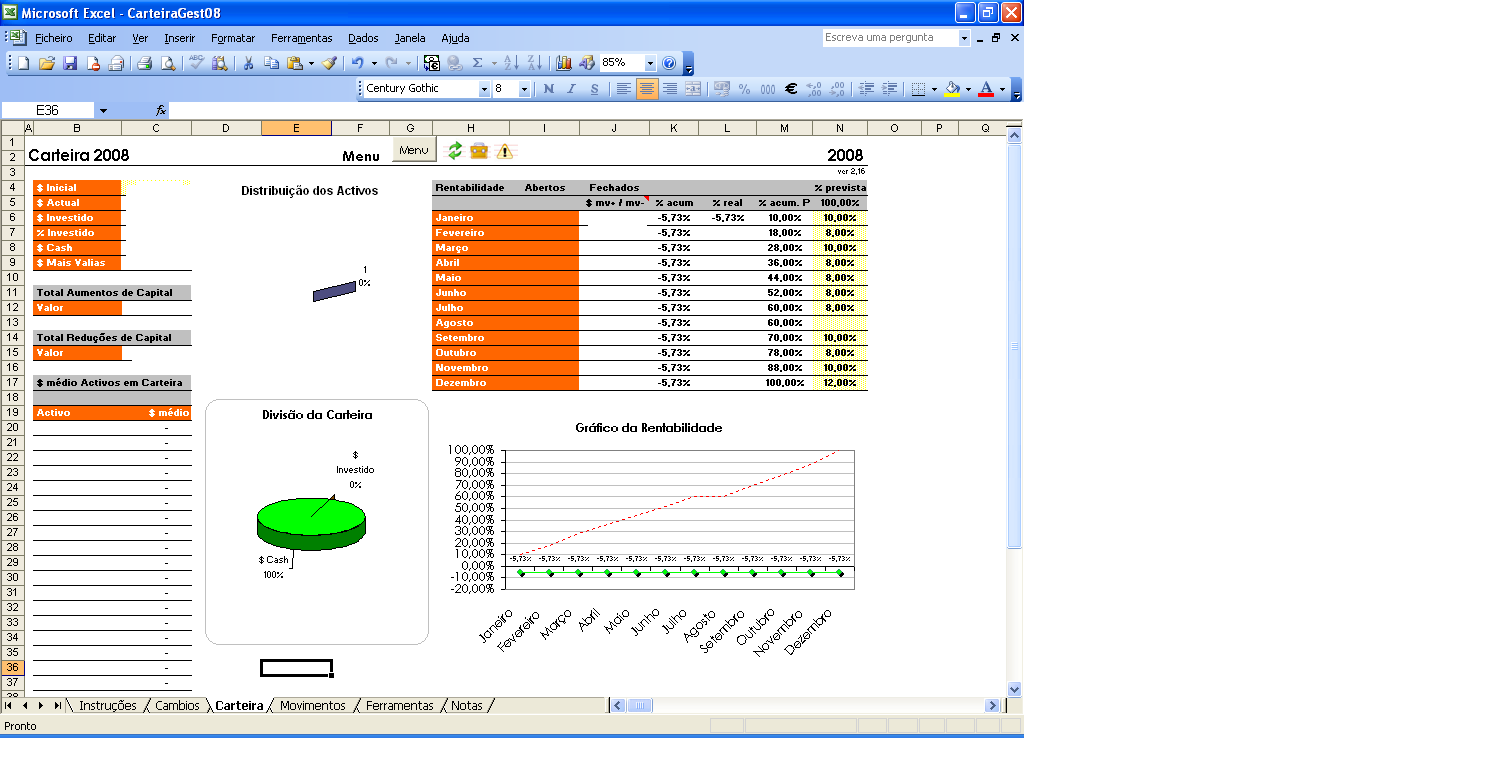
Task: Launch the Chart Wizard
Action: tap(563, 63)
